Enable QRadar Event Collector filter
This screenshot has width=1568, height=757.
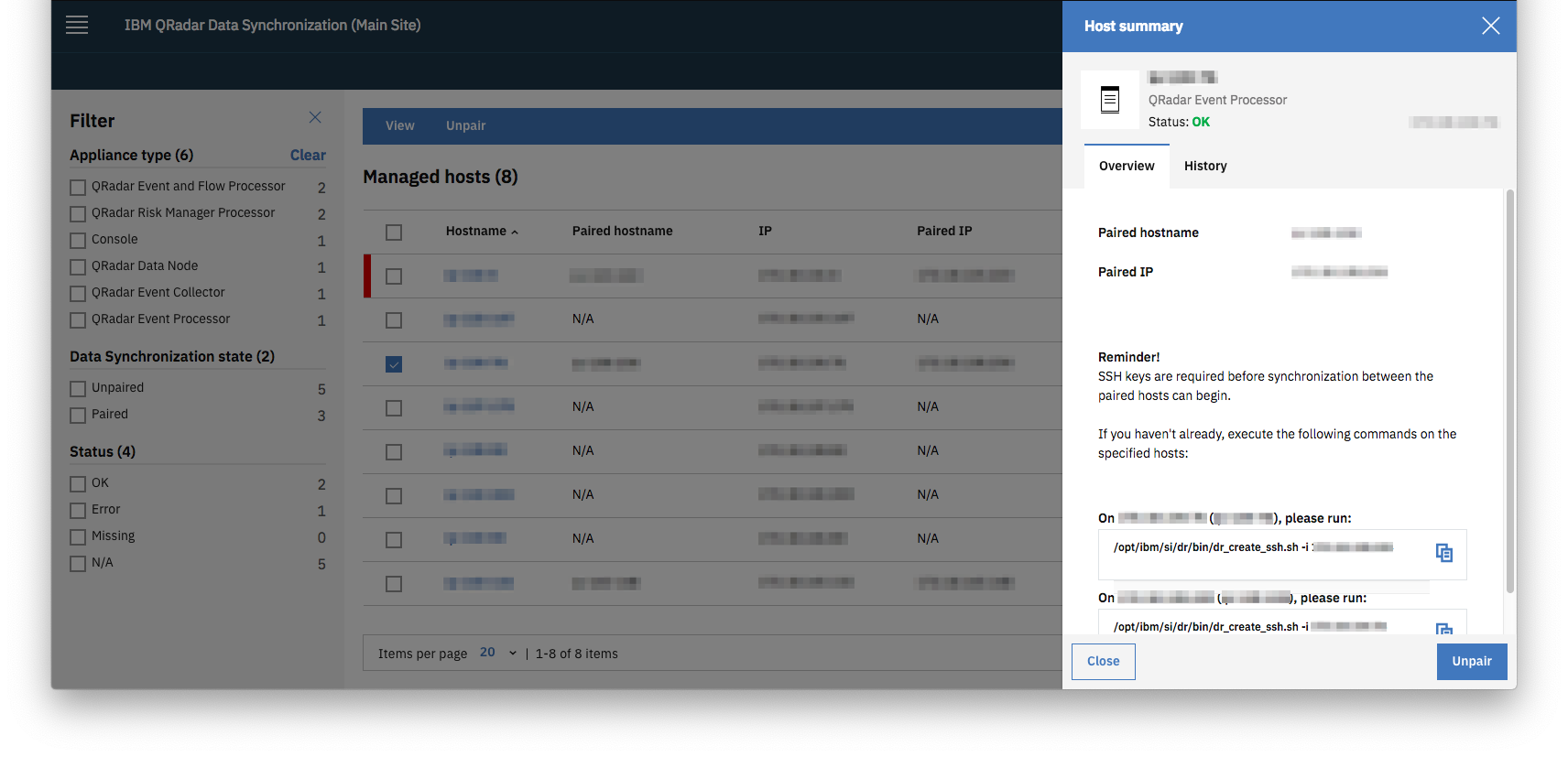tap(78, 294)
